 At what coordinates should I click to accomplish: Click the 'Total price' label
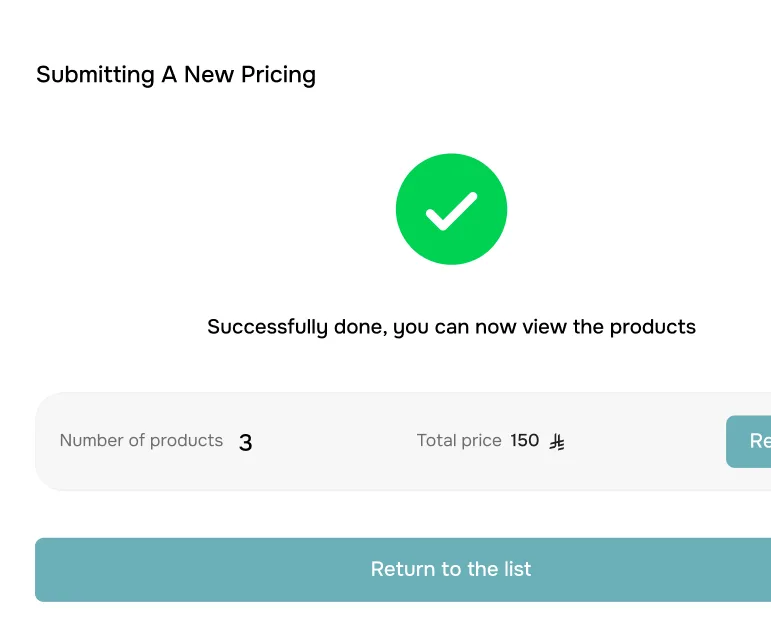[x=459, y=441]
